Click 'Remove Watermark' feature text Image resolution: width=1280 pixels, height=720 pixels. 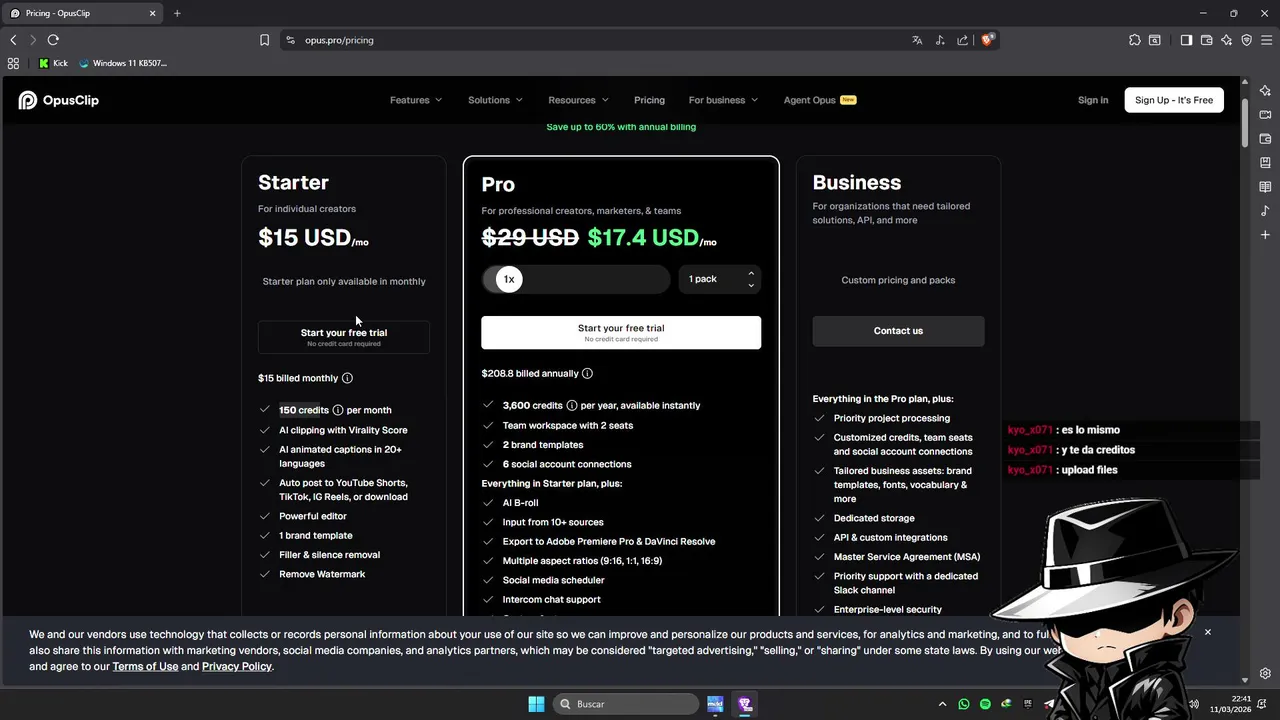(322, 574)
